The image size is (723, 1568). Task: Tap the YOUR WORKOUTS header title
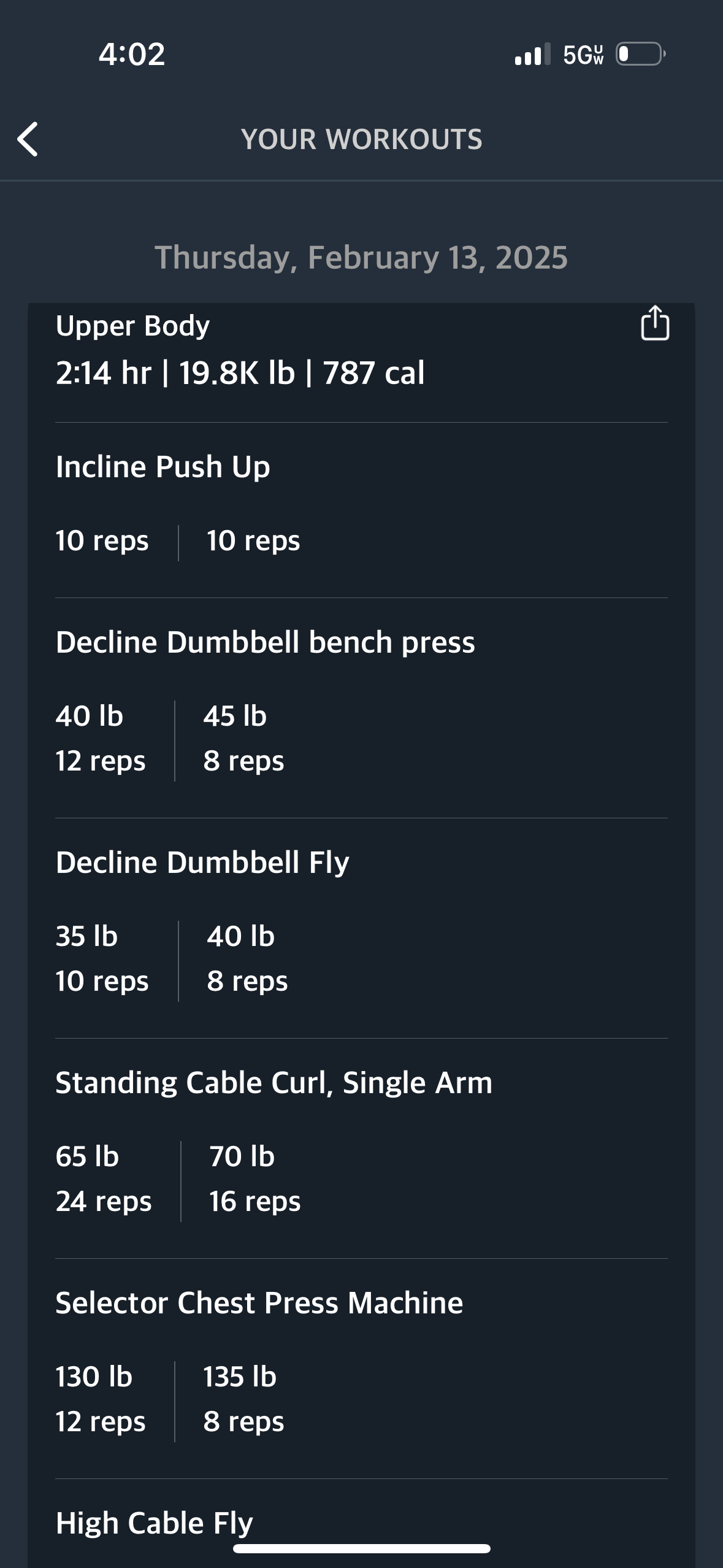click(361, 139)
